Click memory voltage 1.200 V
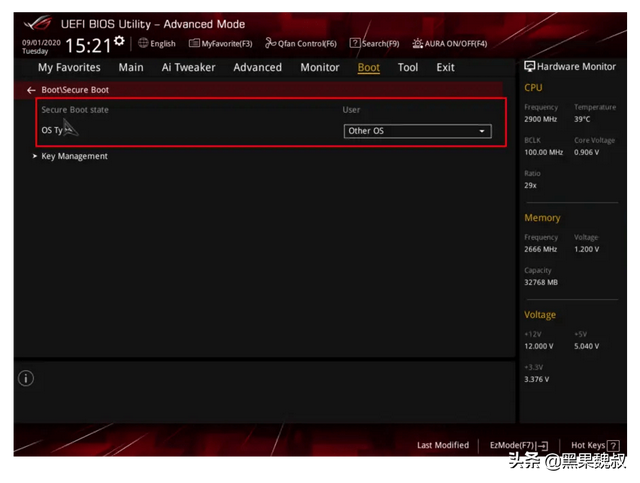 [587, 249]
